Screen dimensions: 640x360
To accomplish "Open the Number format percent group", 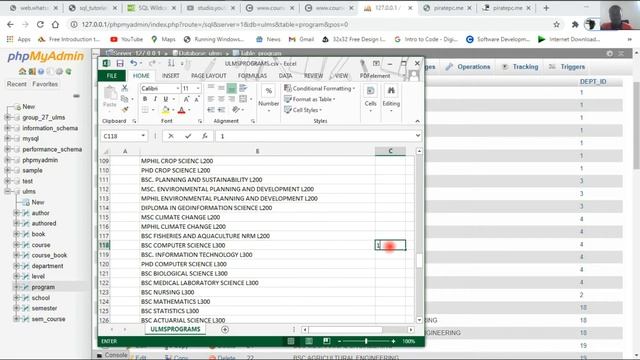I will (x=269, y=97).
